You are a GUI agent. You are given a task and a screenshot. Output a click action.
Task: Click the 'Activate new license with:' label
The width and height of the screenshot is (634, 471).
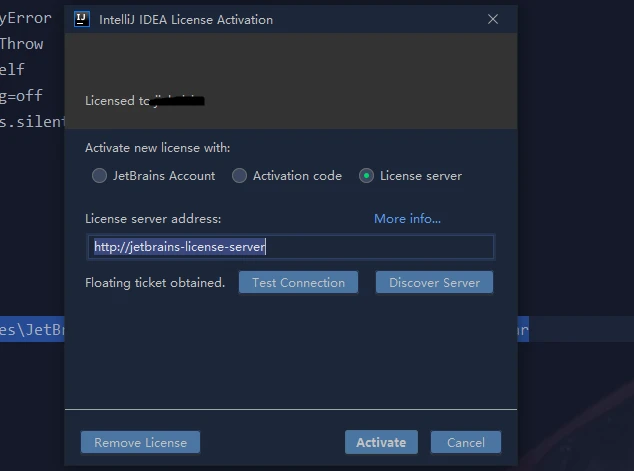[157, 148]
